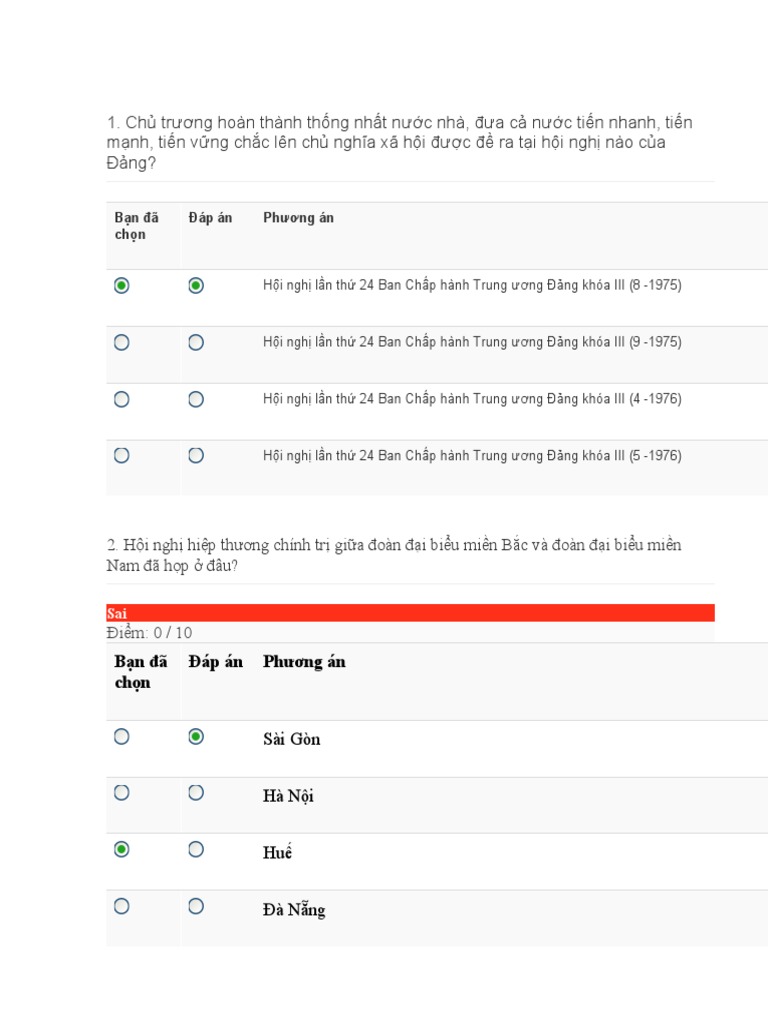This screenshot has width=768, height=1024.
Task: Choose 'Bạn đã chọn' radio for option (9 -1975)
Action: point(122,342)
